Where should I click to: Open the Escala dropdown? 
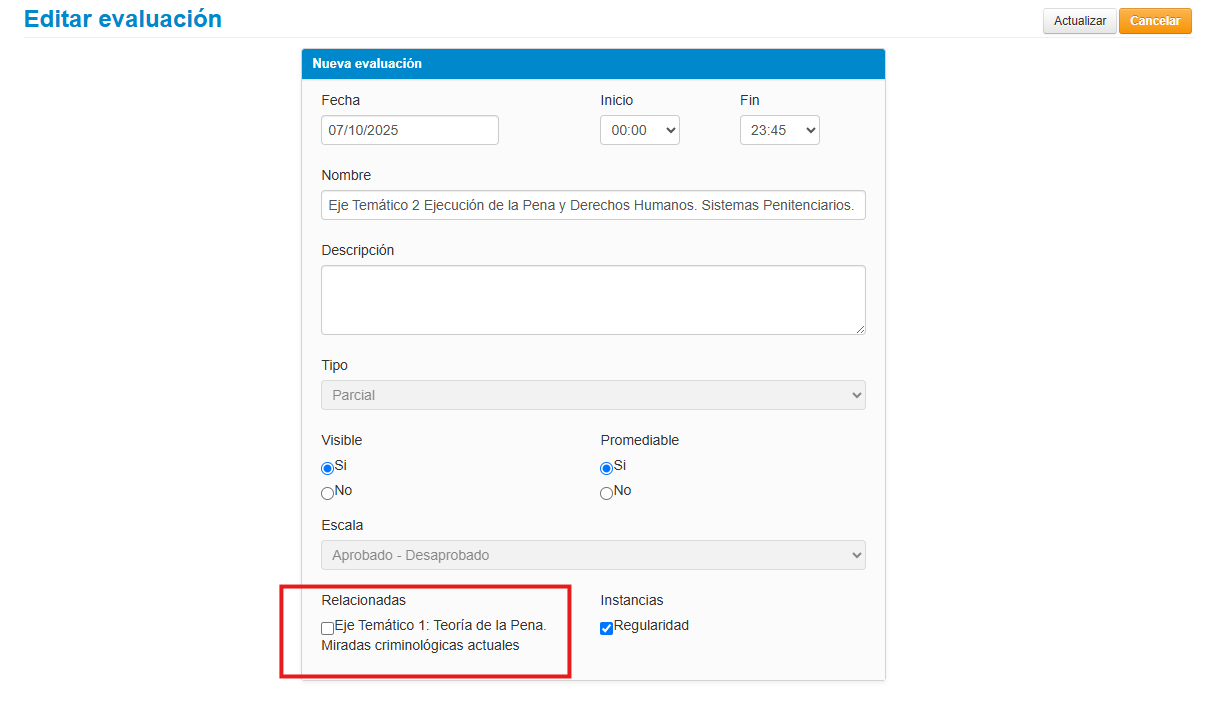click(593, 555)
